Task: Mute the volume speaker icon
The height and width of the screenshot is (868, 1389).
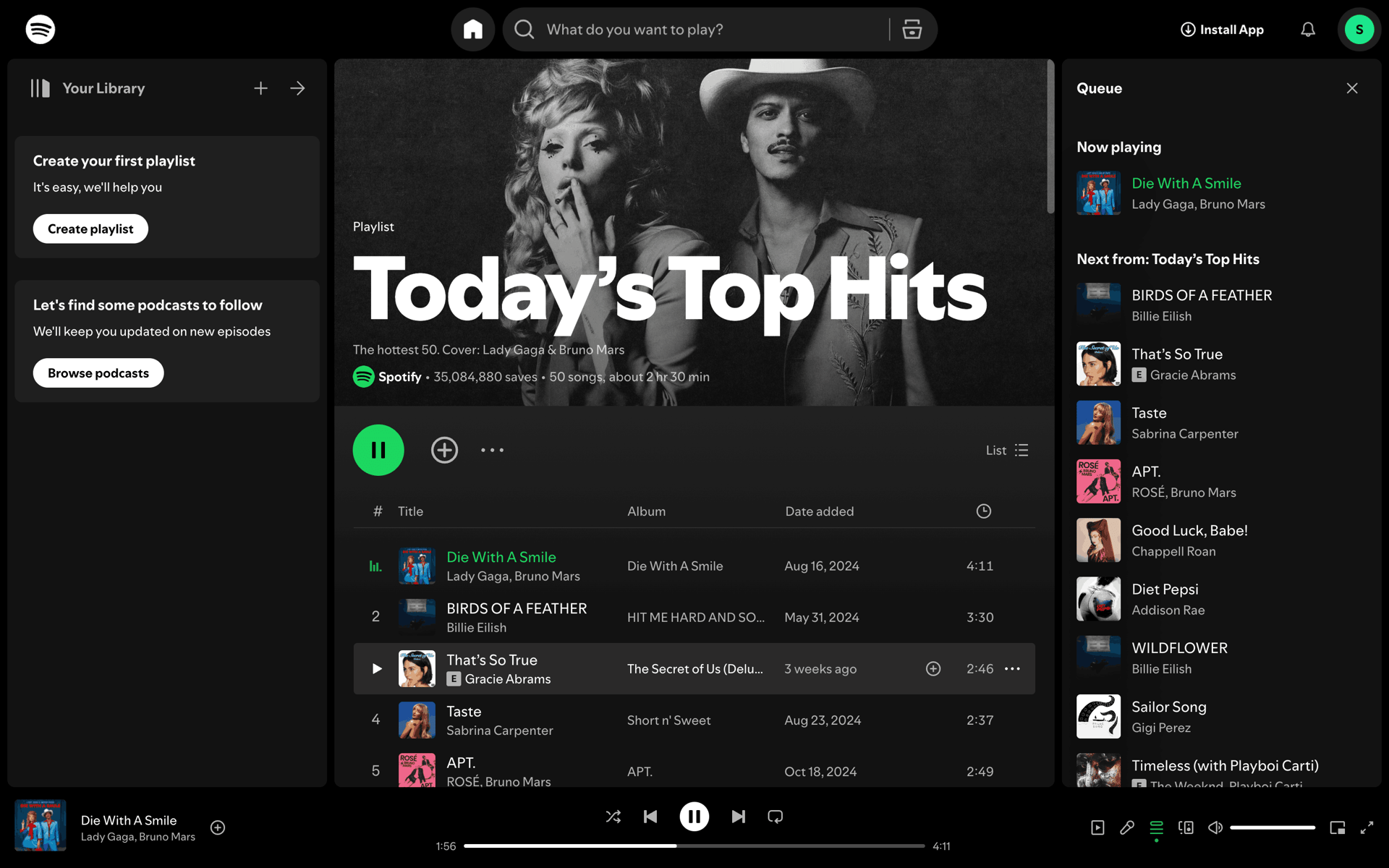Action: pos(1215,827)
